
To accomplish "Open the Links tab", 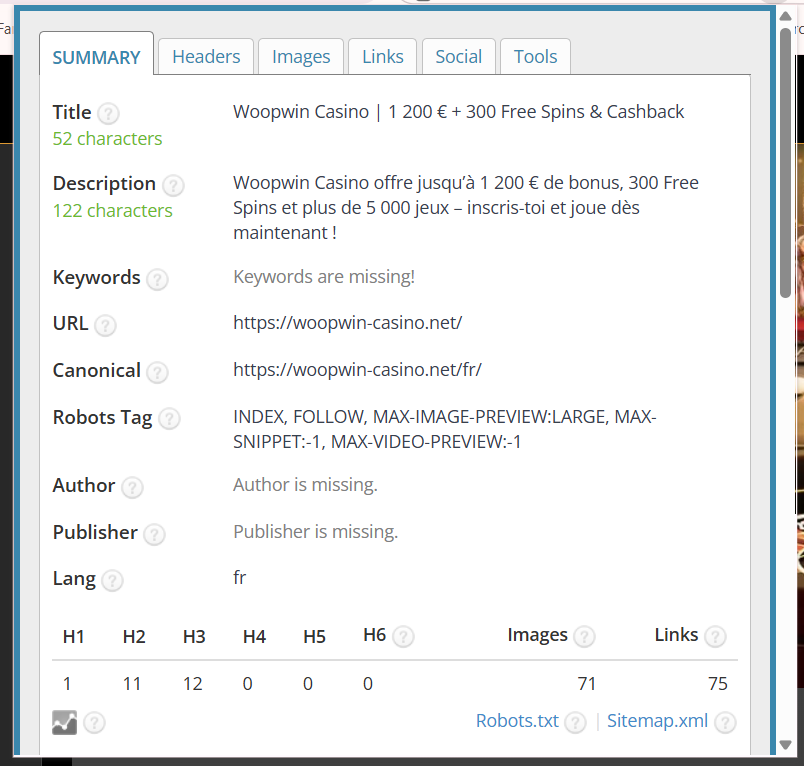I will (383, 56).
